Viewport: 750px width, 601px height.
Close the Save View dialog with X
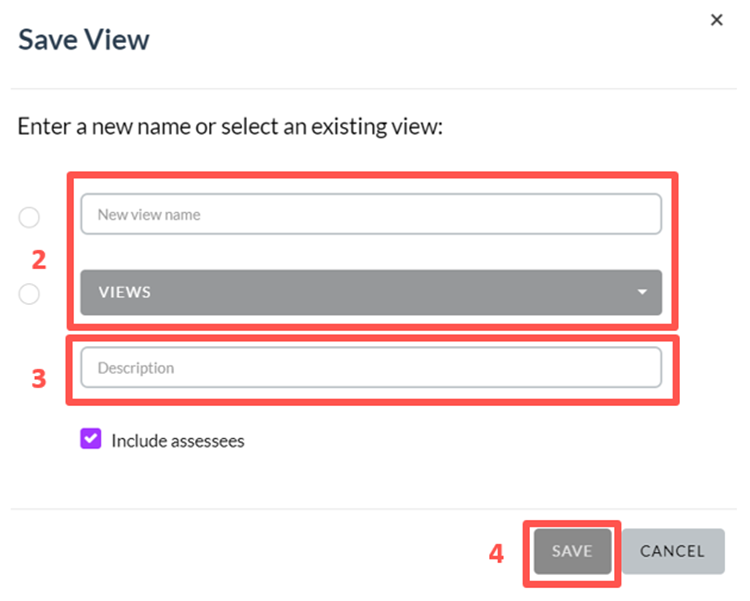[716, 20]
